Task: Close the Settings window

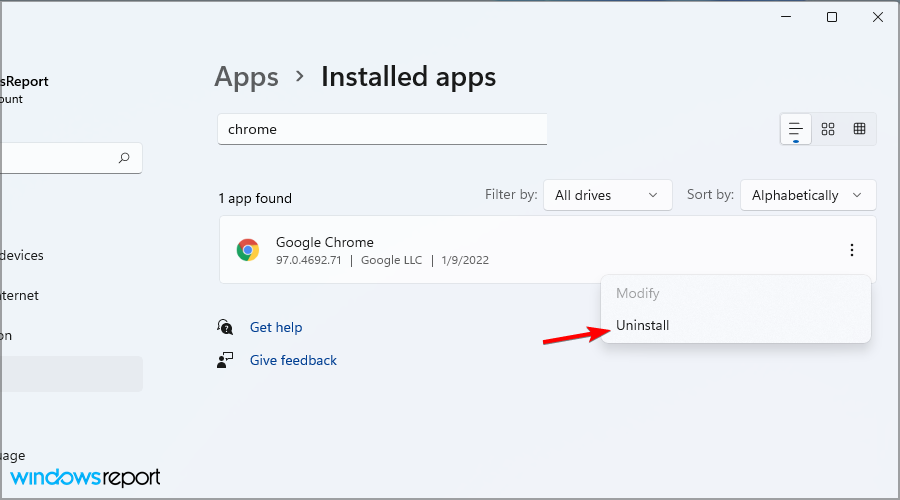Action: coord(878,17)
